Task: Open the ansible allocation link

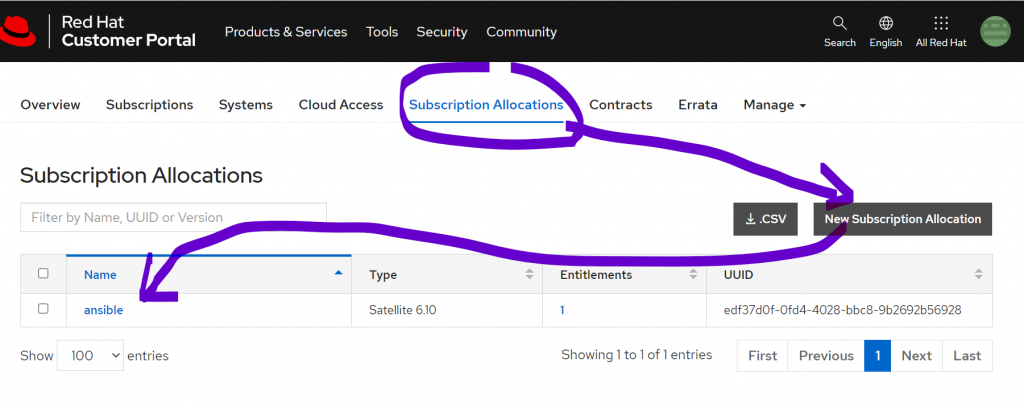Action: click(x=103, y=310)
